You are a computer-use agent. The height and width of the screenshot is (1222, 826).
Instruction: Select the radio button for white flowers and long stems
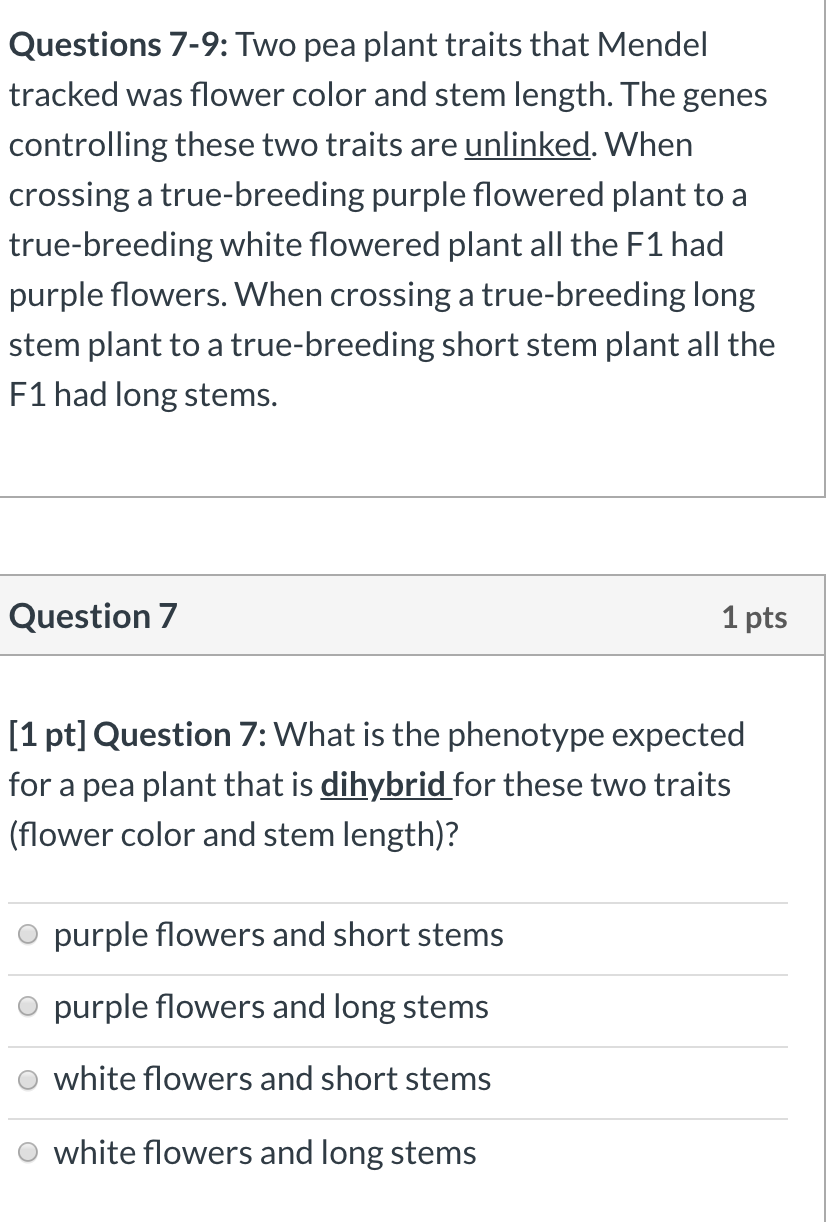click(27, 1151)
